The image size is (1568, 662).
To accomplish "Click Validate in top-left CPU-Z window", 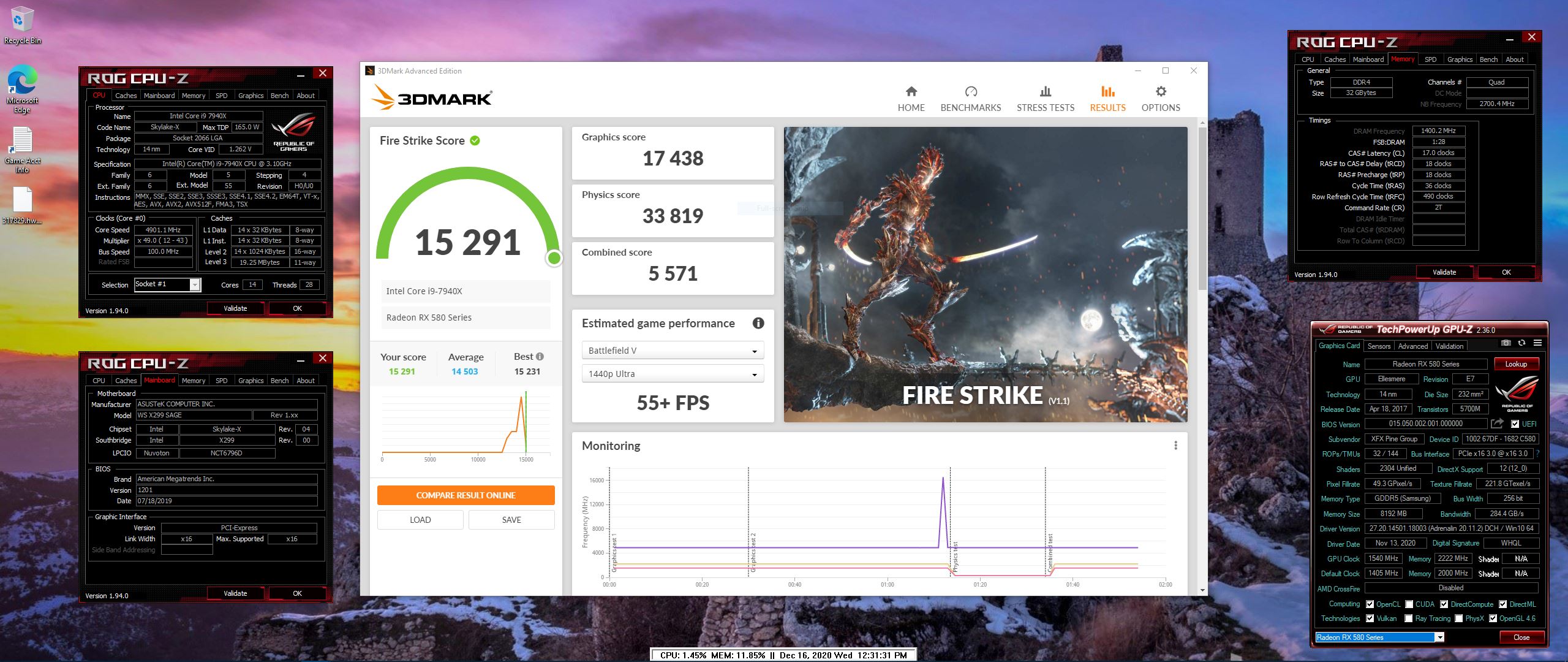I will tap(235, 308).
